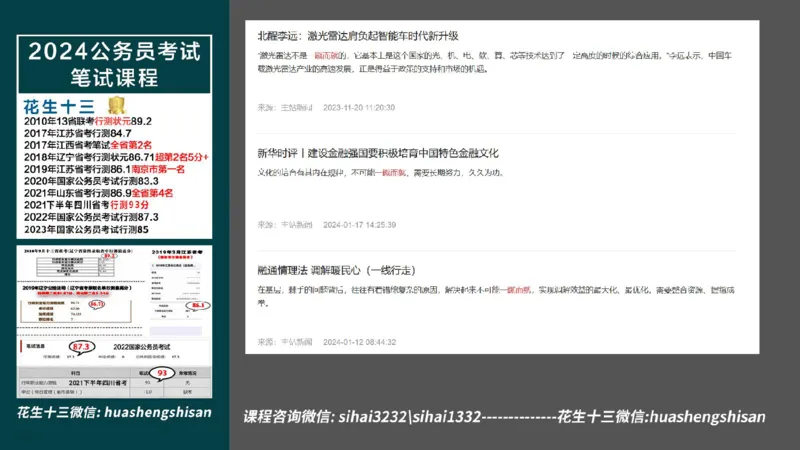Click the 课程咨询微信: sihai3232\sihai1332 caption
Screen dimensions: 800x450
pos(362,417)
